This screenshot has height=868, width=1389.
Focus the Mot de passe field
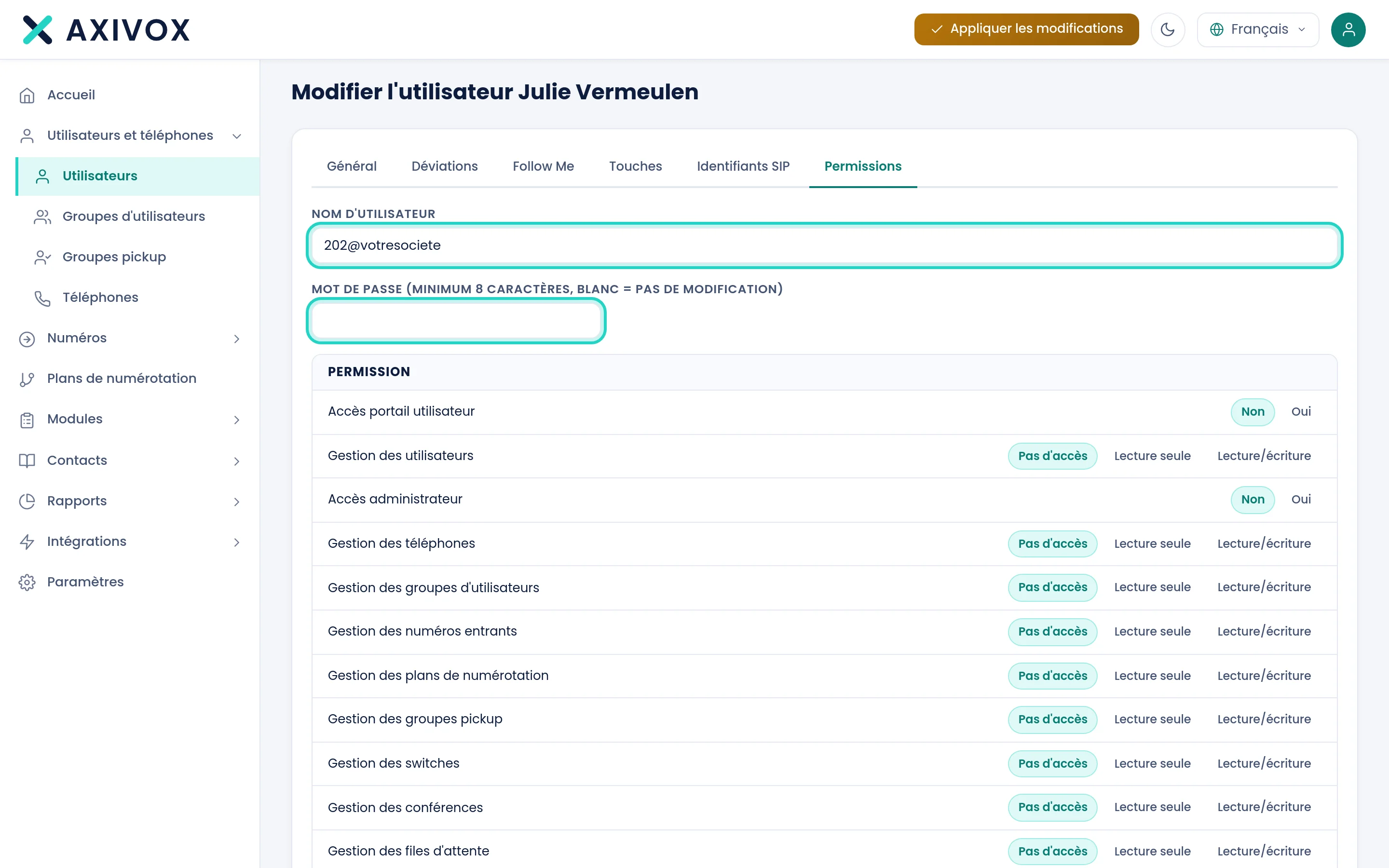456,321
